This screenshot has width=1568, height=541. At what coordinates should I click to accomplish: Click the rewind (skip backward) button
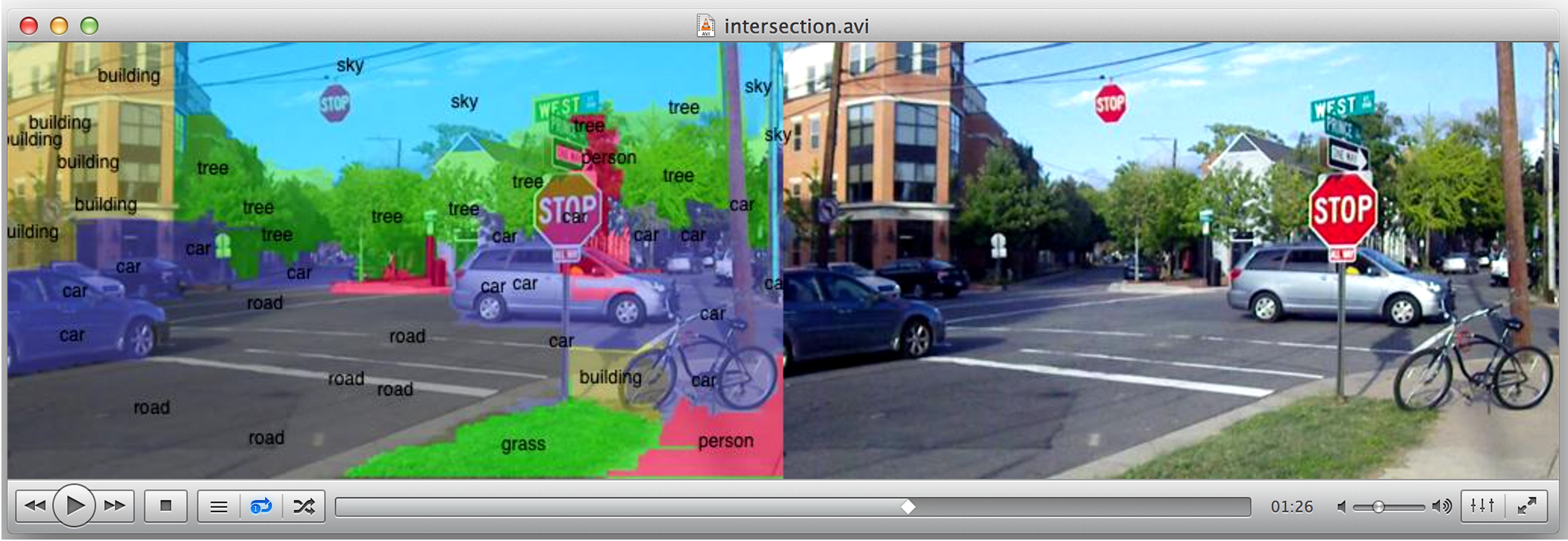35,506
